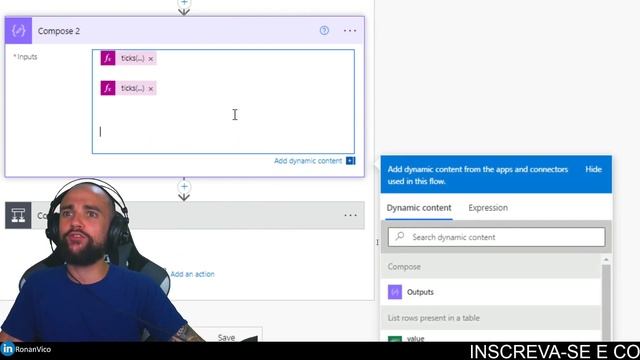Hide the dynamic content panel
The image size is (640, 360).
593,169
